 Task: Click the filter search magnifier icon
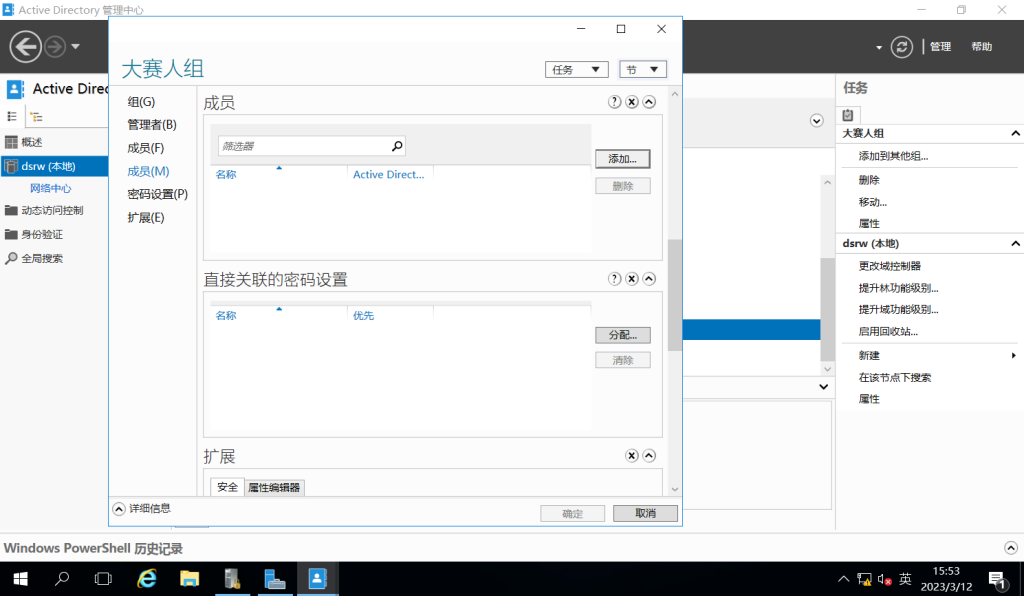tap(397, 146)
